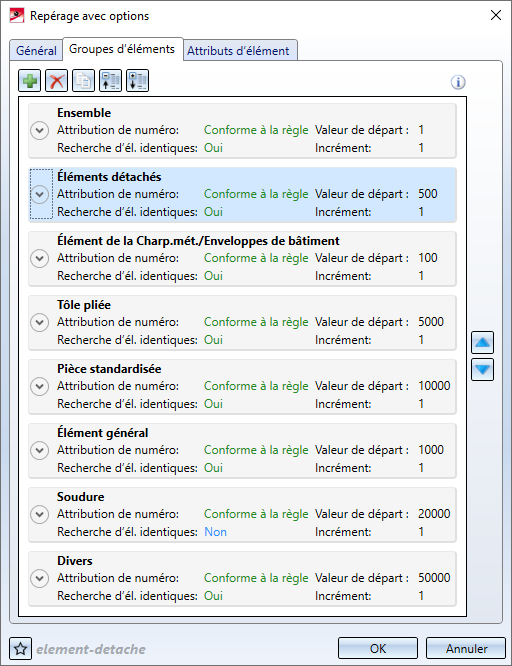
Task: Click the red X delete group icon
Action: click(x=57, y=81)
